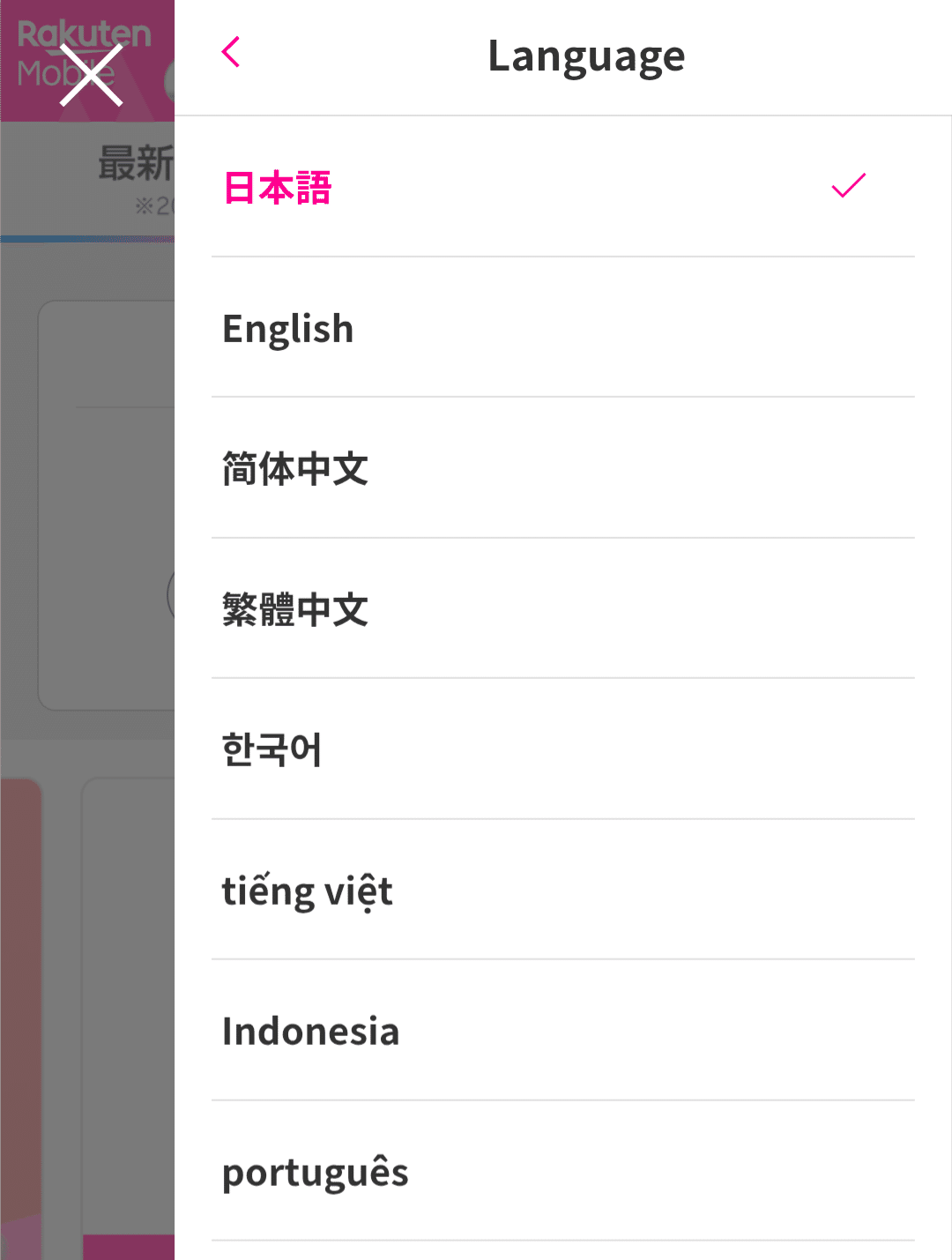
Task: Click the pink checkmark beside 日本語
Action: (x=848, y=185)
